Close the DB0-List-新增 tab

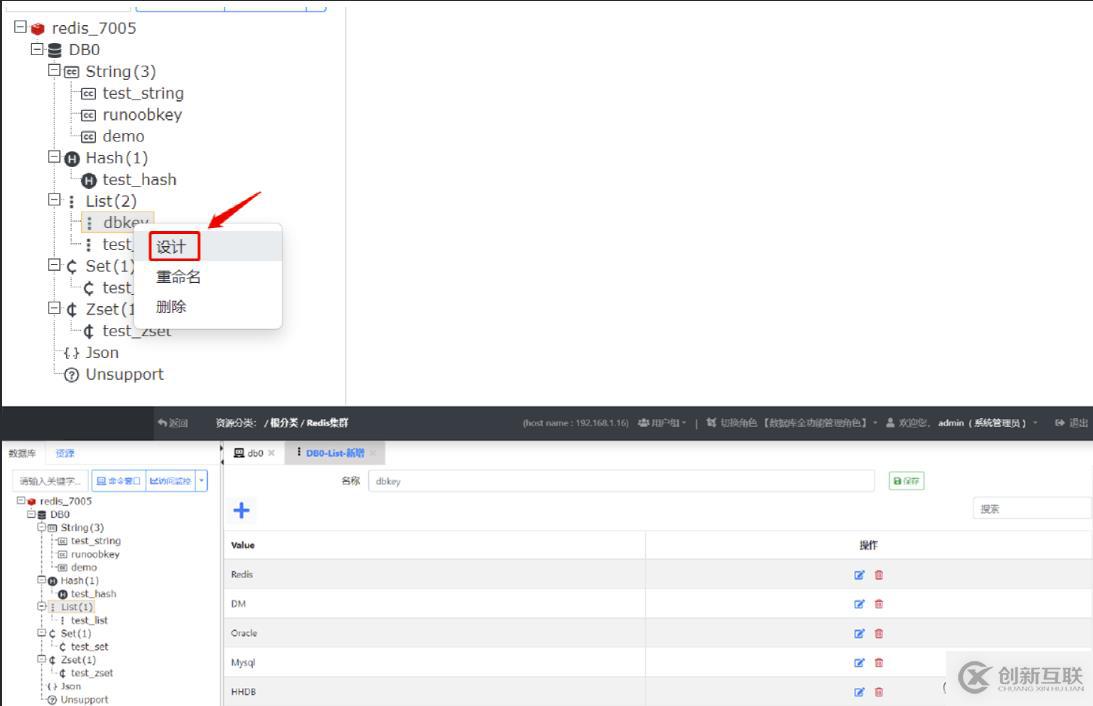(372, 453)
